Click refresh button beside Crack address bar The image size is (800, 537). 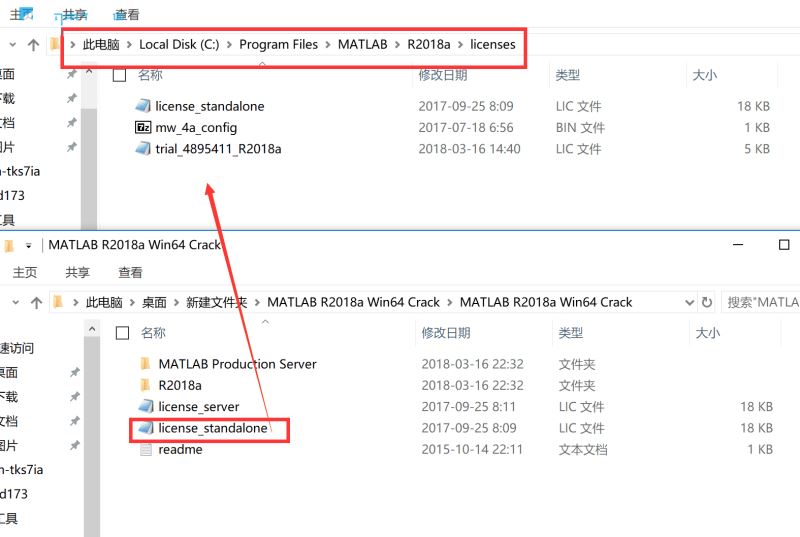tap(707, 302)
